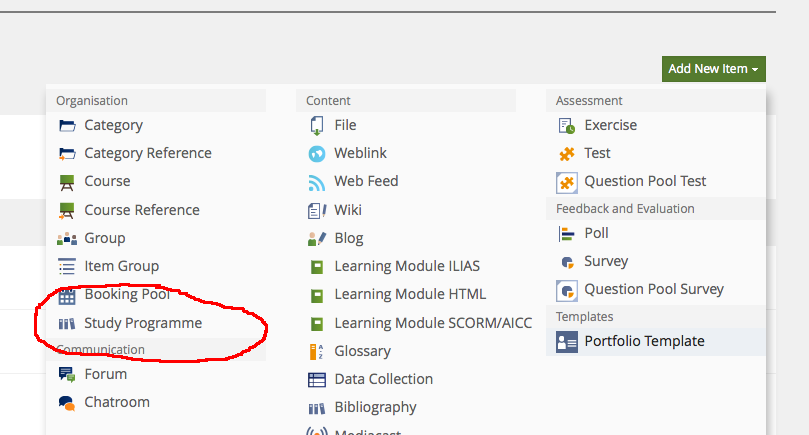
Task: Click the Forum speech bubbles icon
Action: tap(67, 374)
